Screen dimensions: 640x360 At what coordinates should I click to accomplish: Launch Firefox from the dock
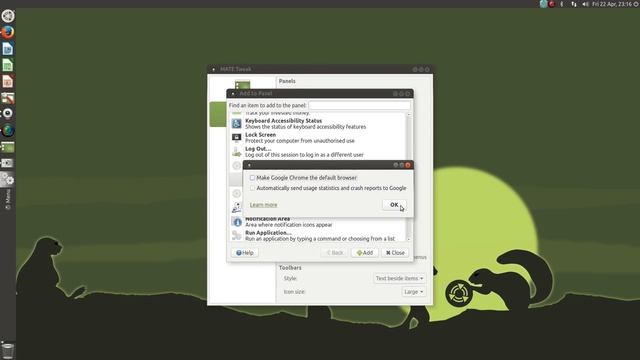click(8, 32)
